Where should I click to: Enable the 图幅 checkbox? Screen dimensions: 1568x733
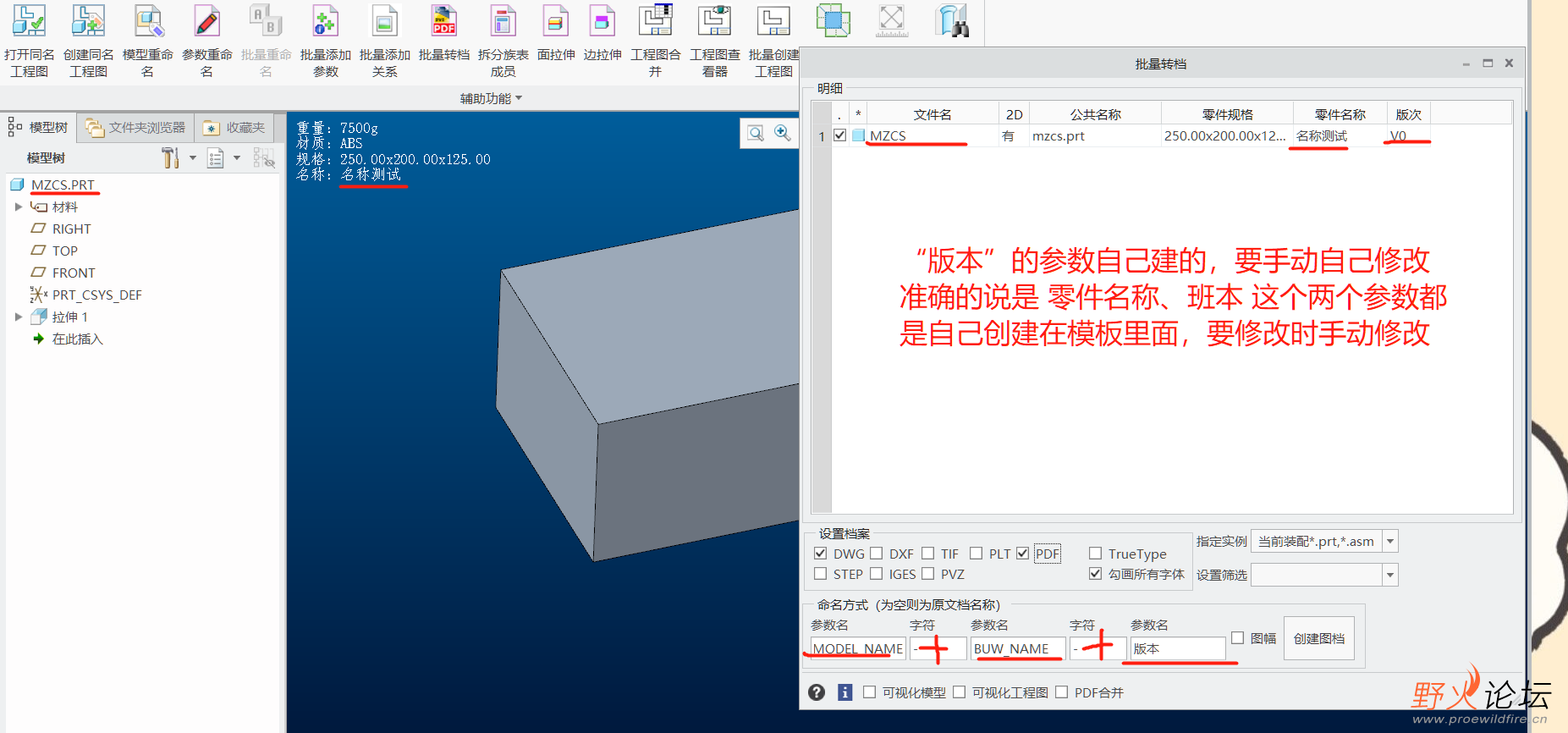1238,638
